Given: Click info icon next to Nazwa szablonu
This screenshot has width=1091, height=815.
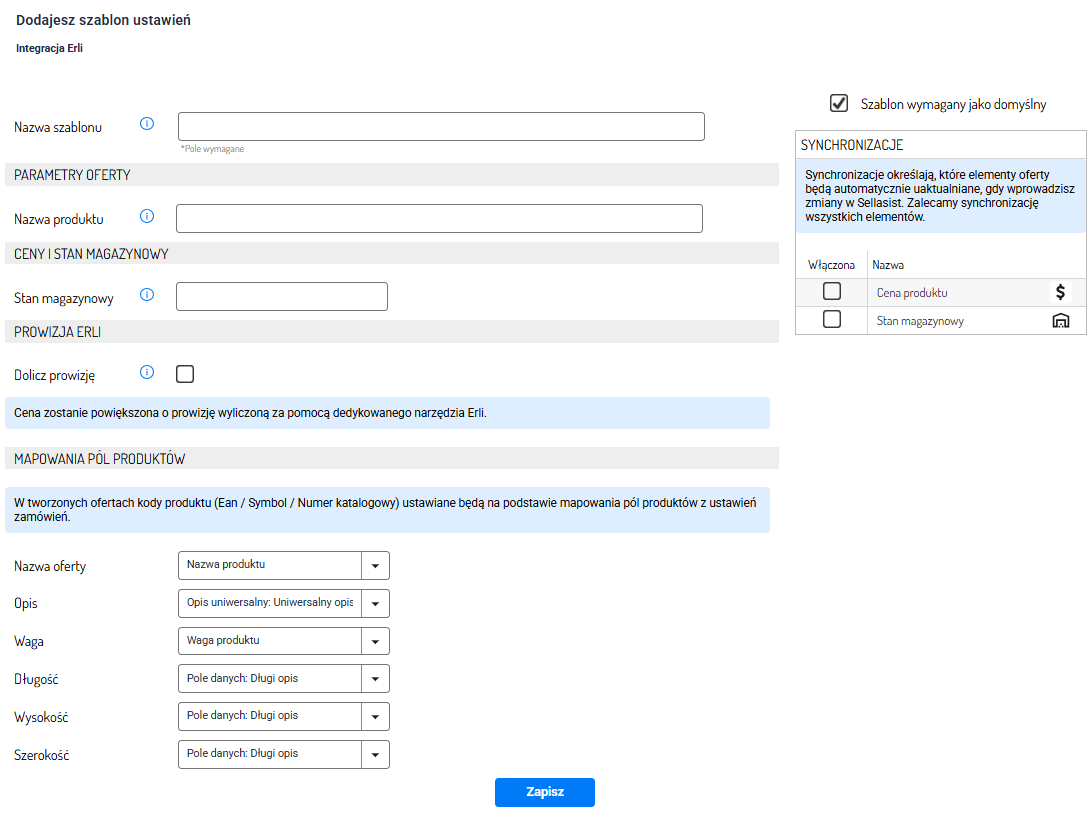Looking at the screenshot, I should (x=147, y=124).
